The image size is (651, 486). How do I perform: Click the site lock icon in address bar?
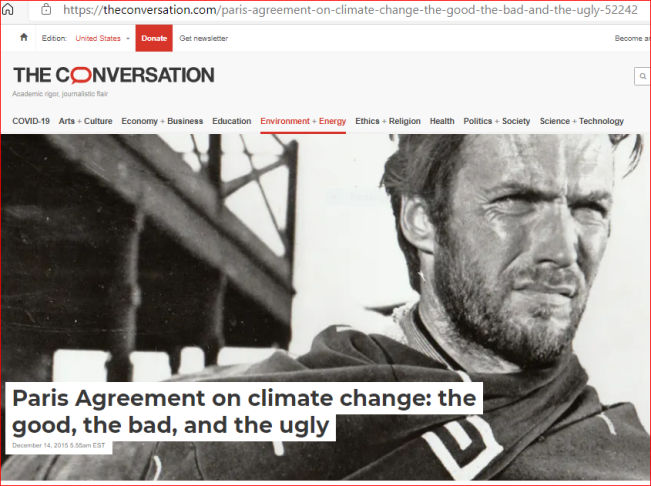(46, 10)
